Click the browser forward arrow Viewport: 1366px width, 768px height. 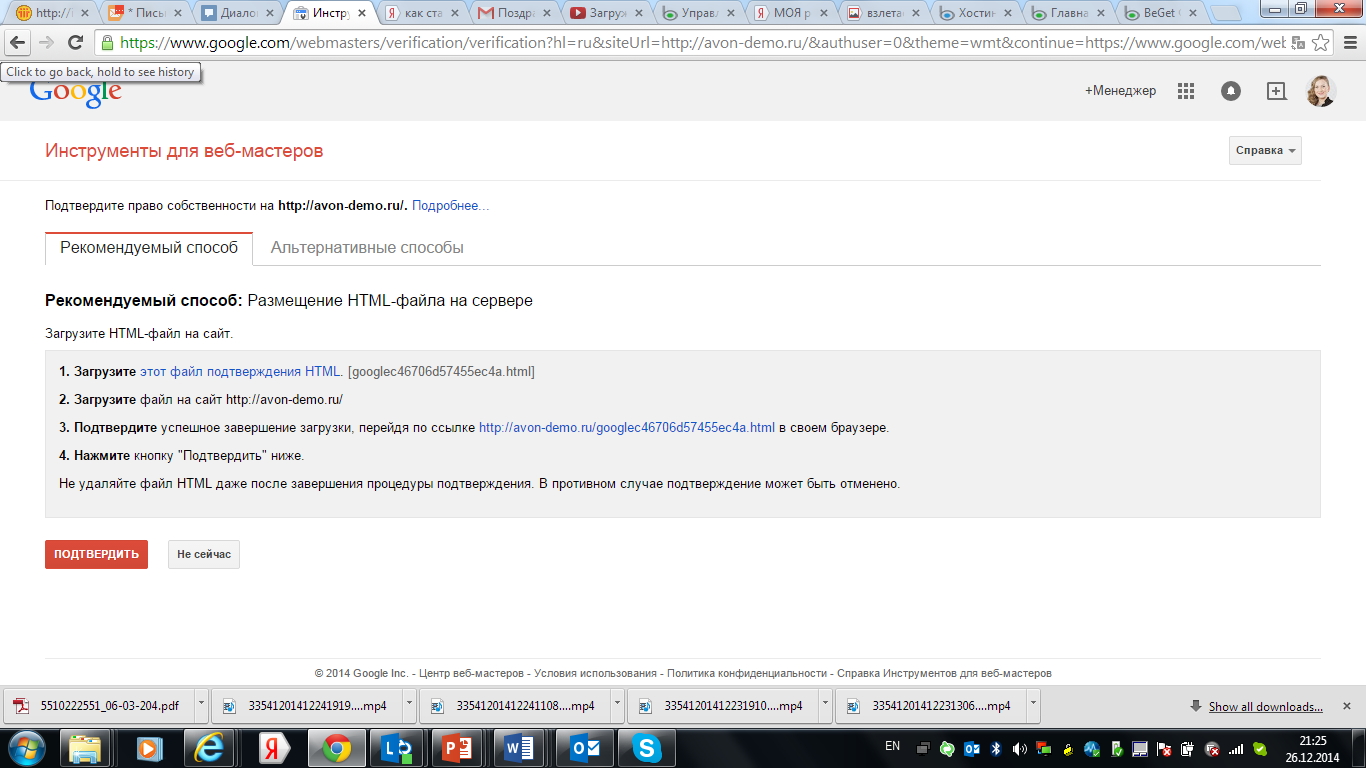coord(46,43)
